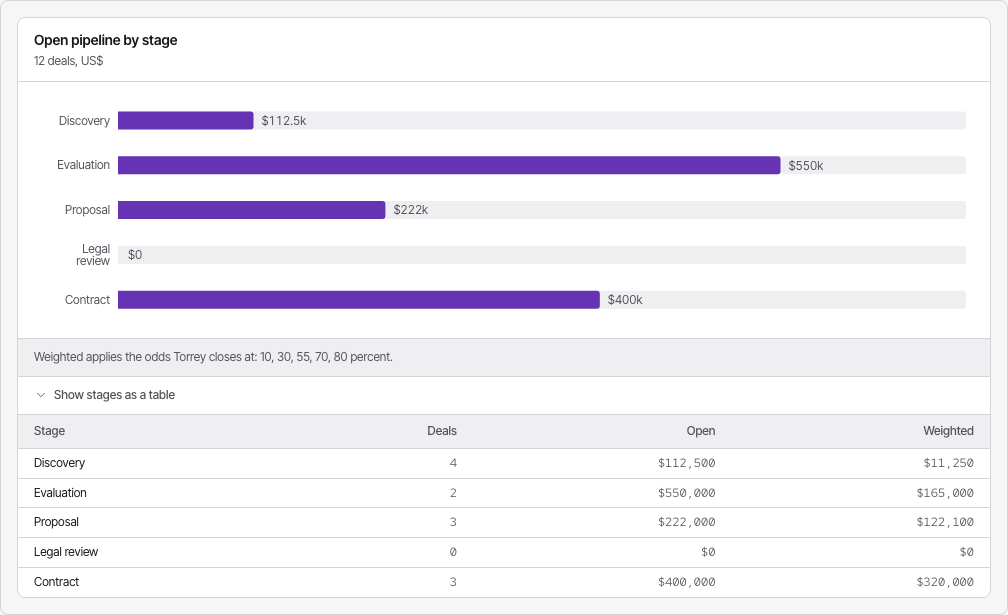Screen dimensions: 1008x615
Task: Click the Weighted column header
Action: click(948, 431)
